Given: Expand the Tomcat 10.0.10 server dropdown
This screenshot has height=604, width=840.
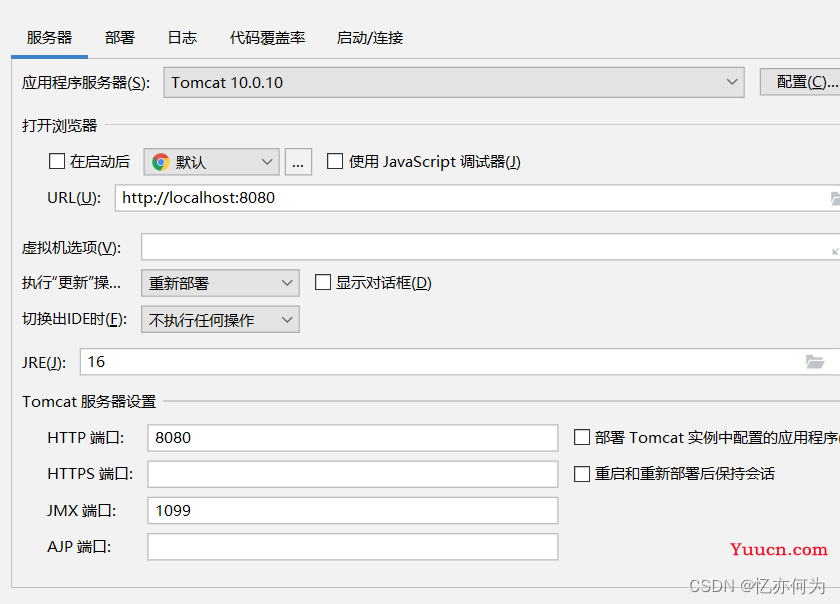Looking at the screenshot, I should 454,83.
